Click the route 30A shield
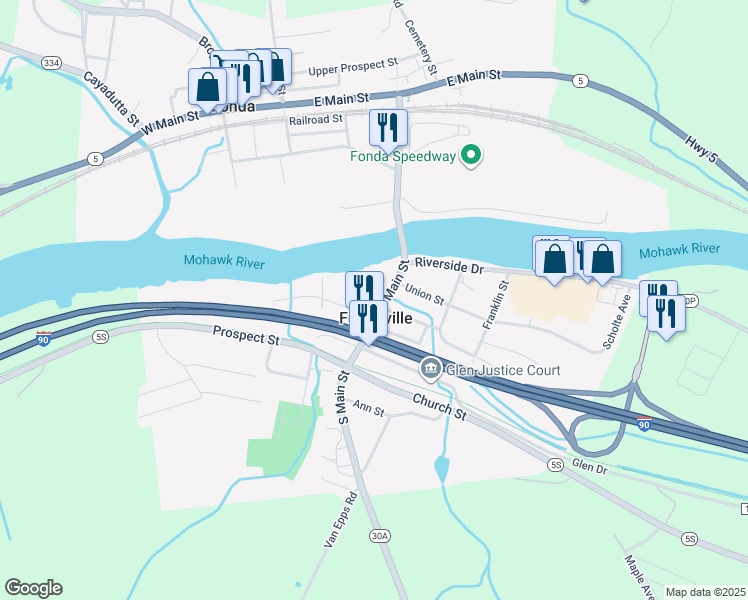This screenshot has width=748, height=600. pyautogui.click(x=380, y=536)
